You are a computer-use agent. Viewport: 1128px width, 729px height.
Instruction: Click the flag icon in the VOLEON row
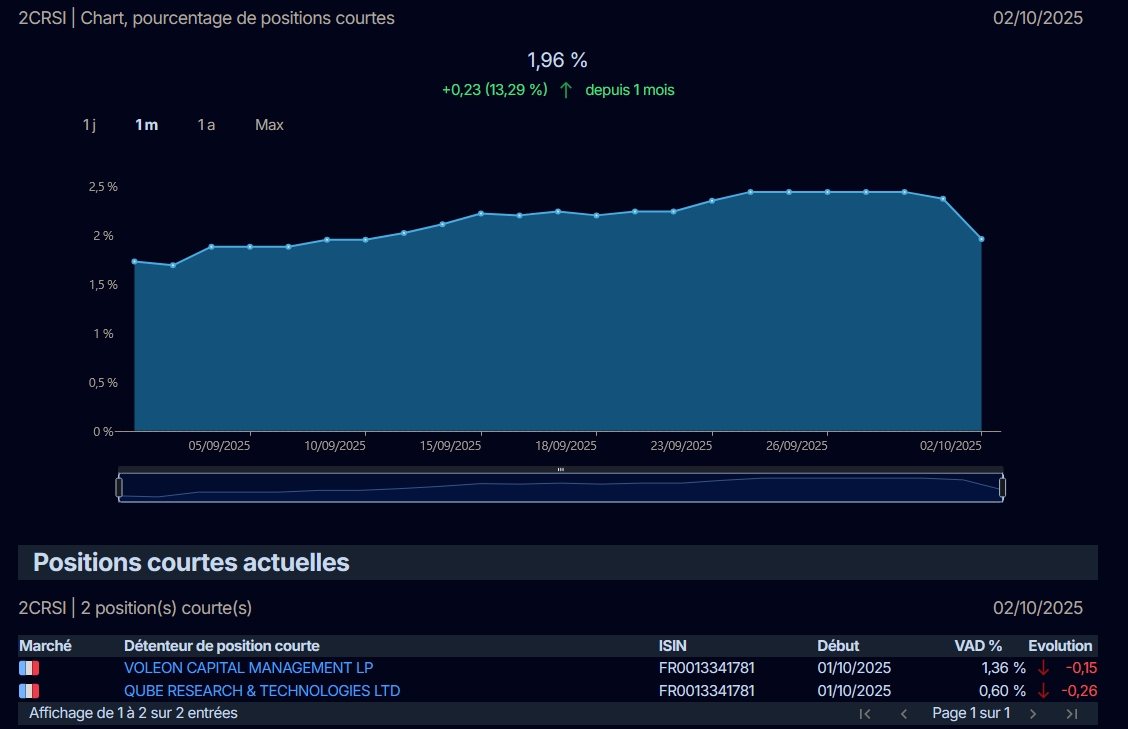[29, 668]
